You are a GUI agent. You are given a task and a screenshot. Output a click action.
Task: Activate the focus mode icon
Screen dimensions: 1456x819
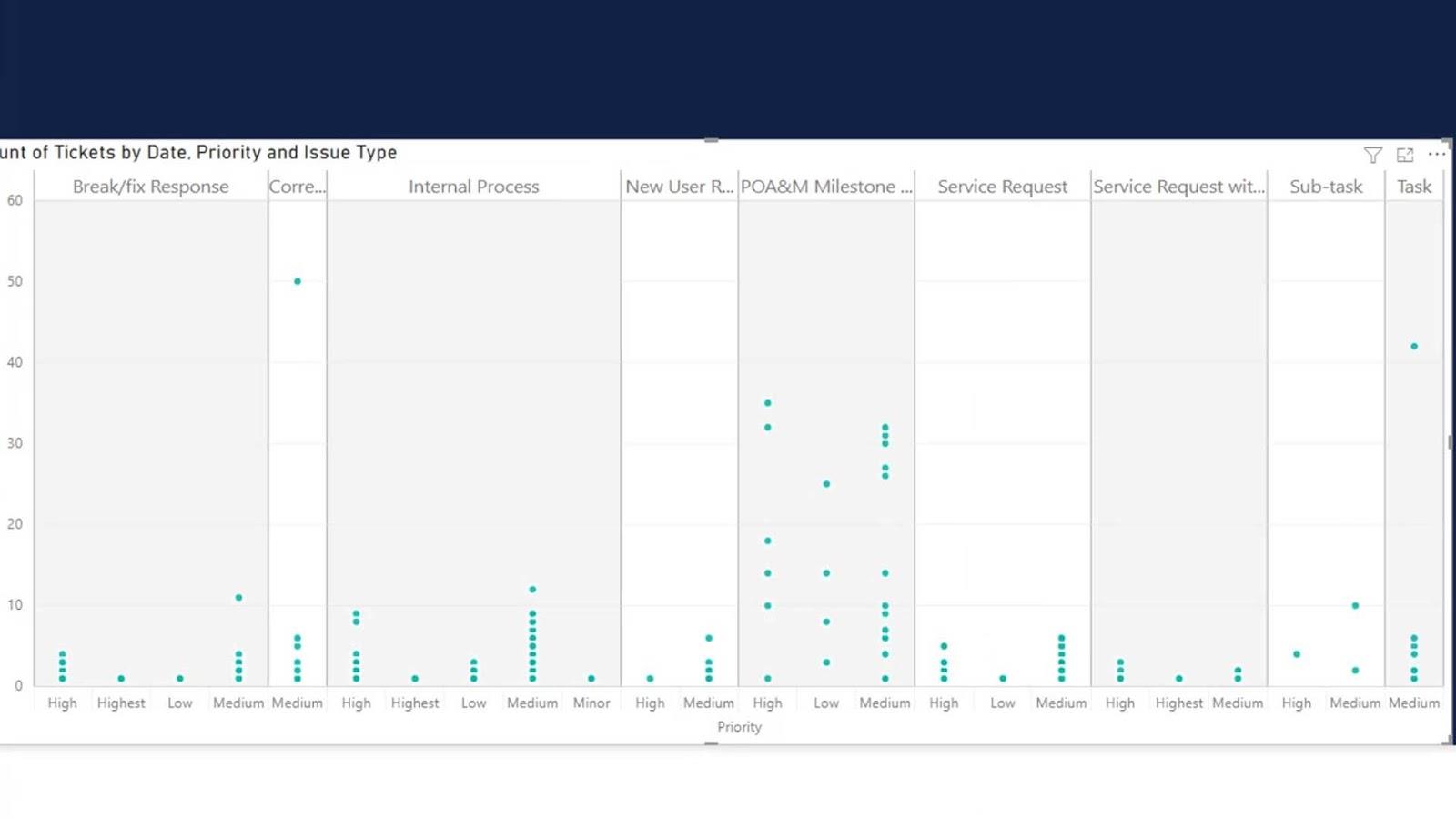(x=1405, y=155)
